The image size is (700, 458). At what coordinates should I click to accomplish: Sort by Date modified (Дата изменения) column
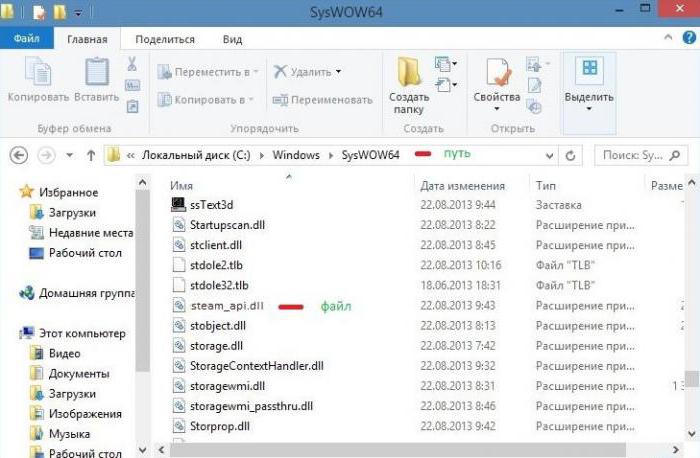(462, 186)
